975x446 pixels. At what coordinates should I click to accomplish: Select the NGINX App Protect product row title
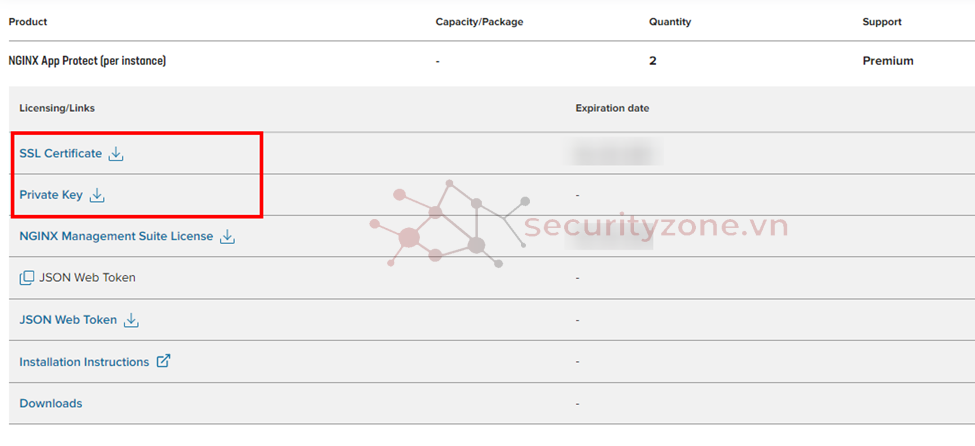click(87, 61)
